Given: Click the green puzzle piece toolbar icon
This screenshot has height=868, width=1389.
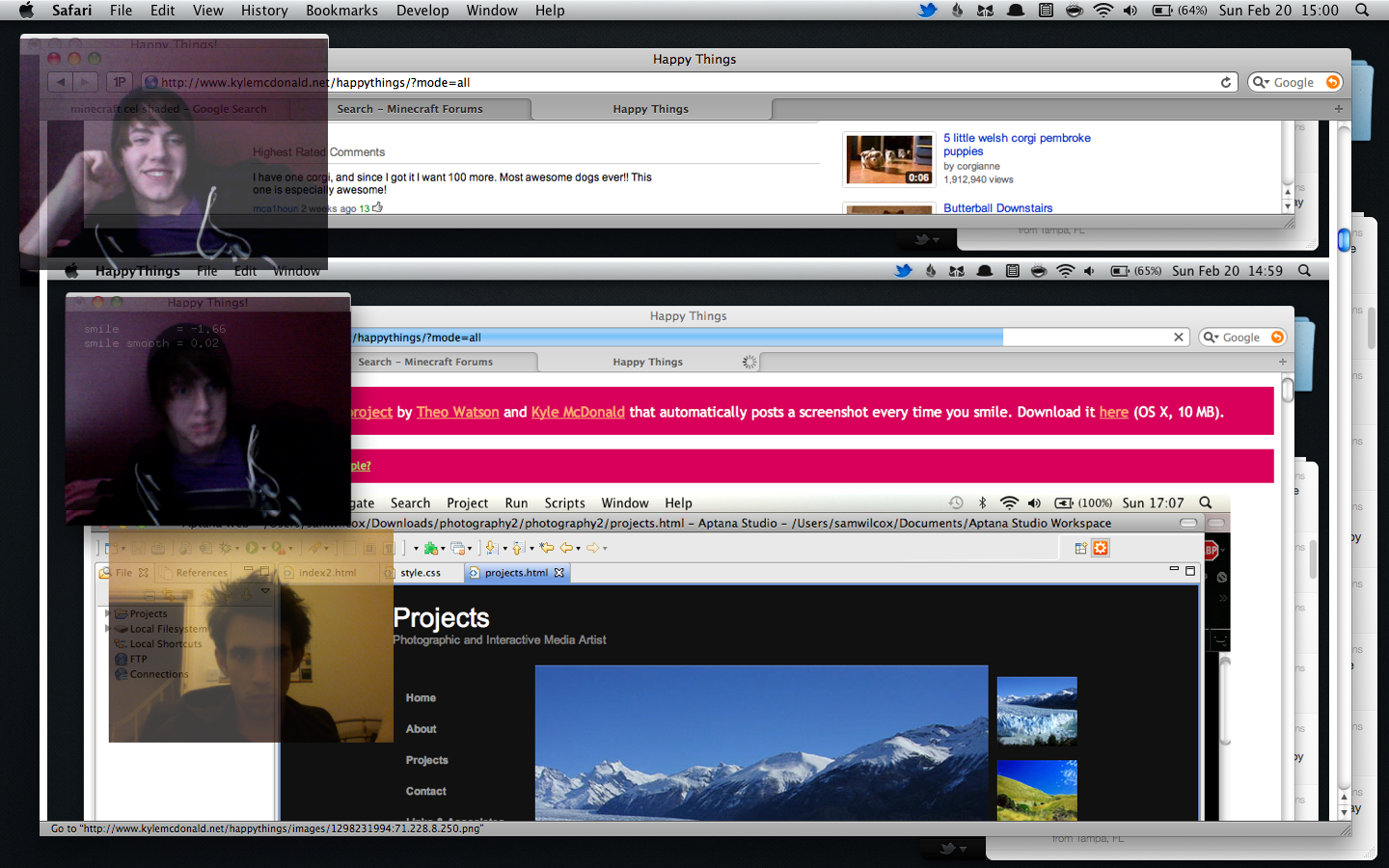Looking at the screenshot, I should tap(430, 549).
